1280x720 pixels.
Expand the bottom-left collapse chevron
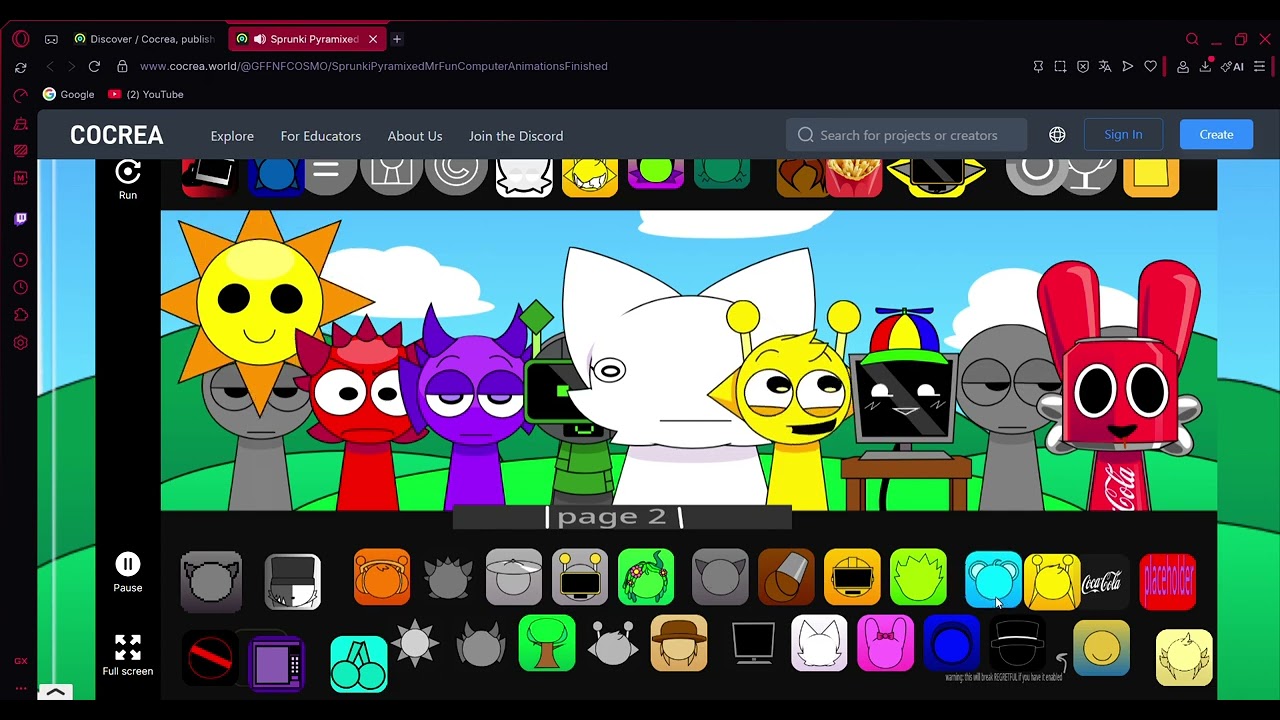tap(55, 692)
